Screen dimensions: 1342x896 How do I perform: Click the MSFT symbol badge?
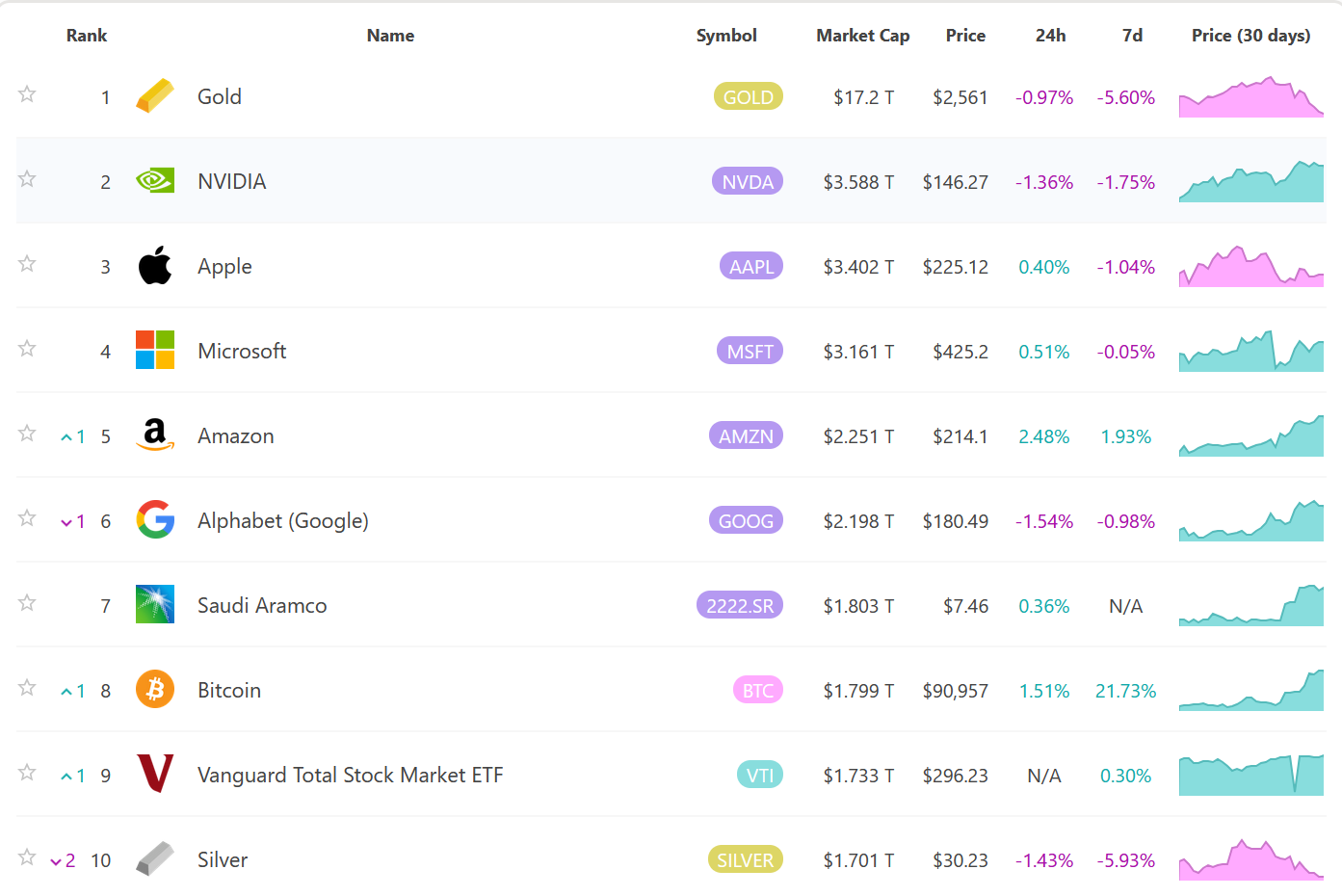pyautogui.click(x=750, y=351)
